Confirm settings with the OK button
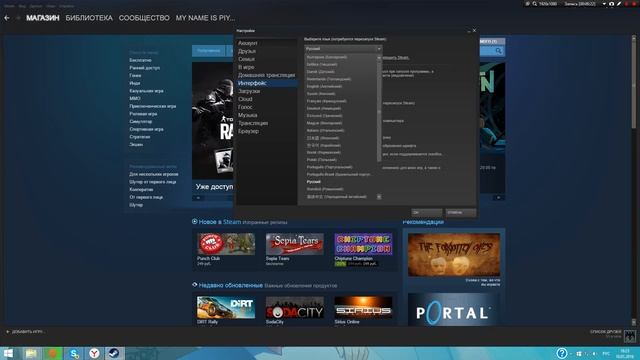This screenshot has width=640, height=360. click(427, 212)
